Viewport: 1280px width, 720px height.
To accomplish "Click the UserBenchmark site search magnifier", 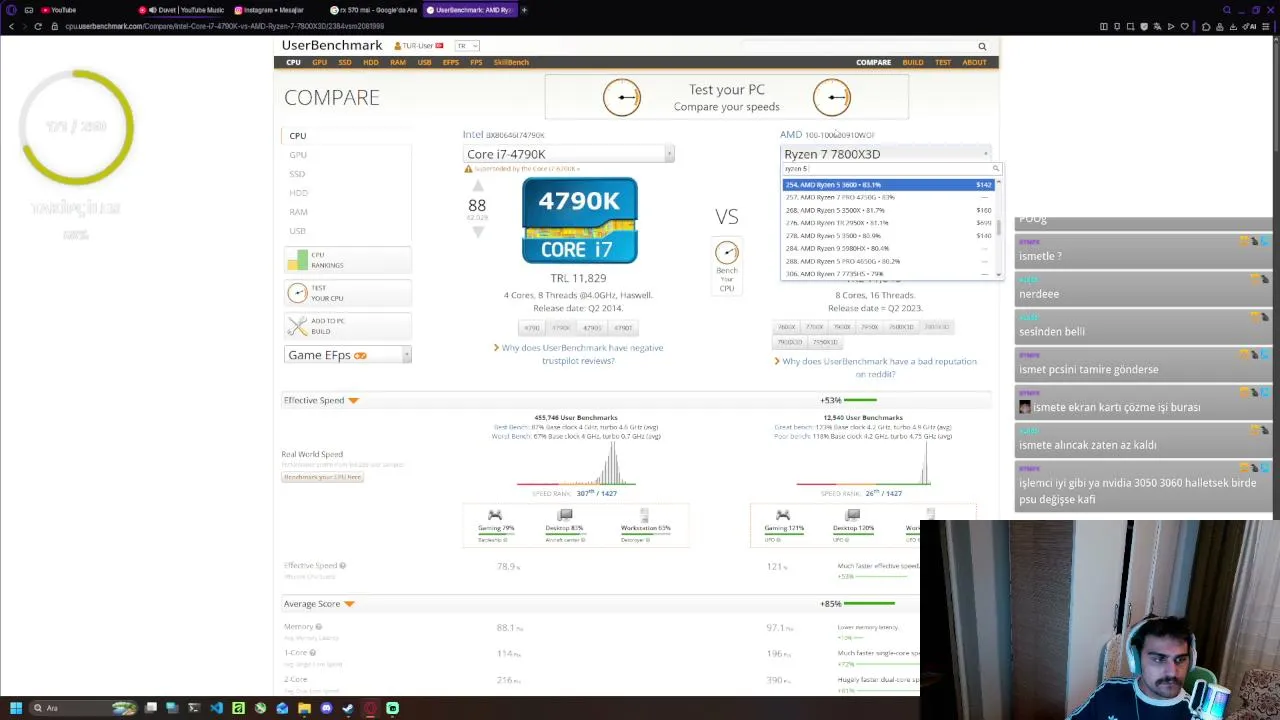I will [x=982, y=46].
